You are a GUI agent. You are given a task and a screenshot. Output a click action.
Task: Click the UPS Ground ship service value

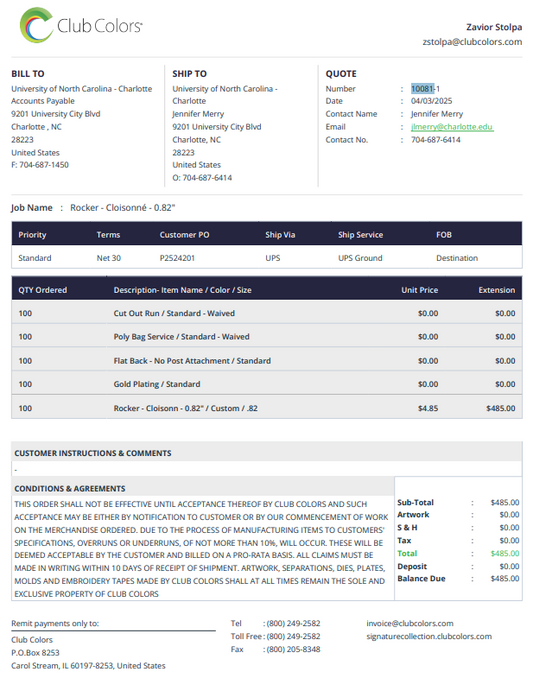(x=360, y=258)
